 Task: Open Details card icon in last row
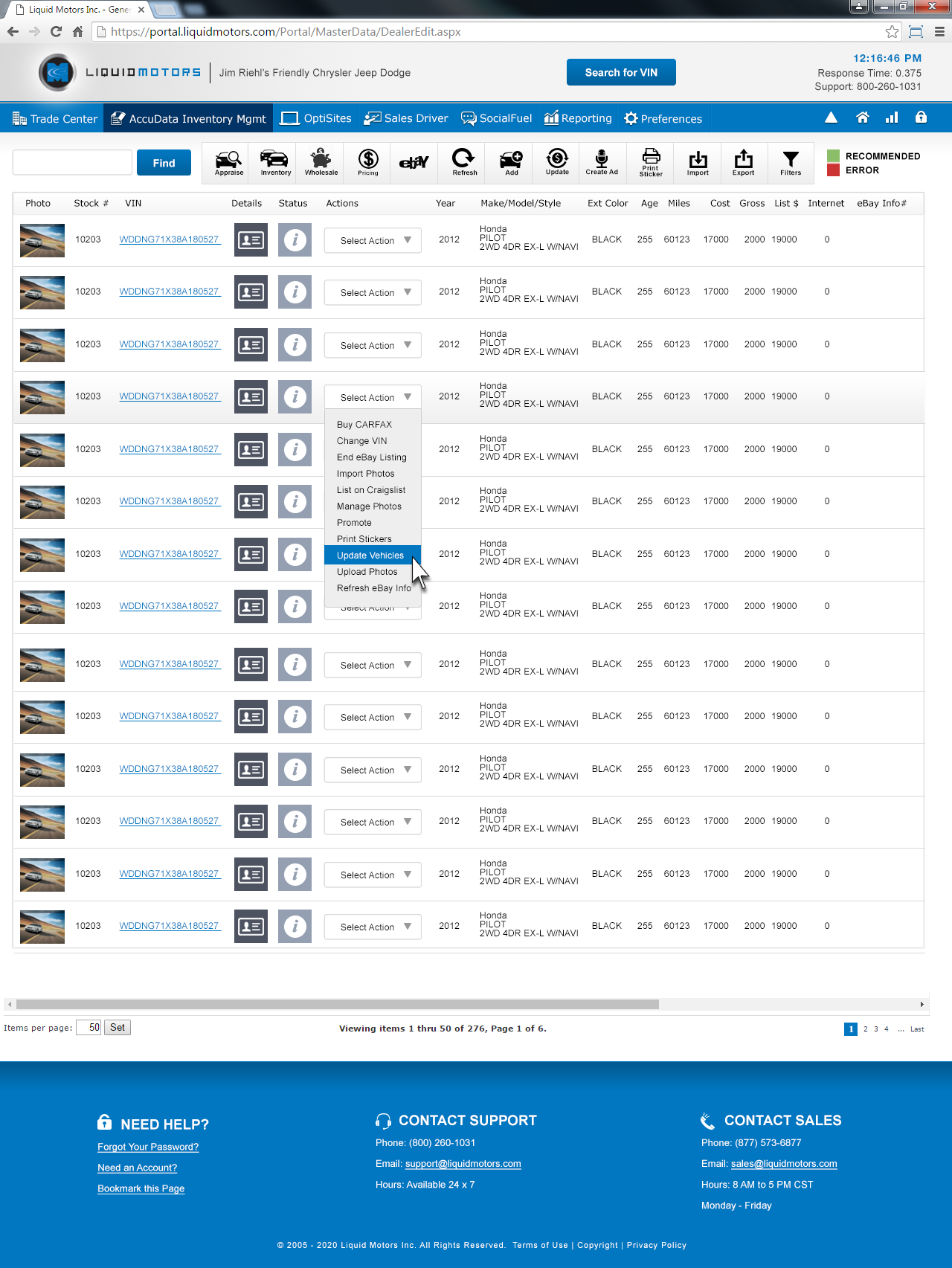251,927
